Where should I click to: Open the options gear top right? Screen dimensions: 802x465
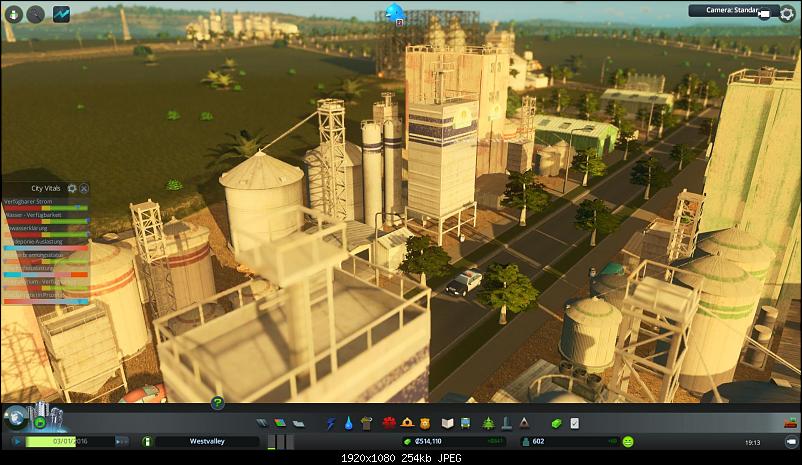[x=787, y=14]
